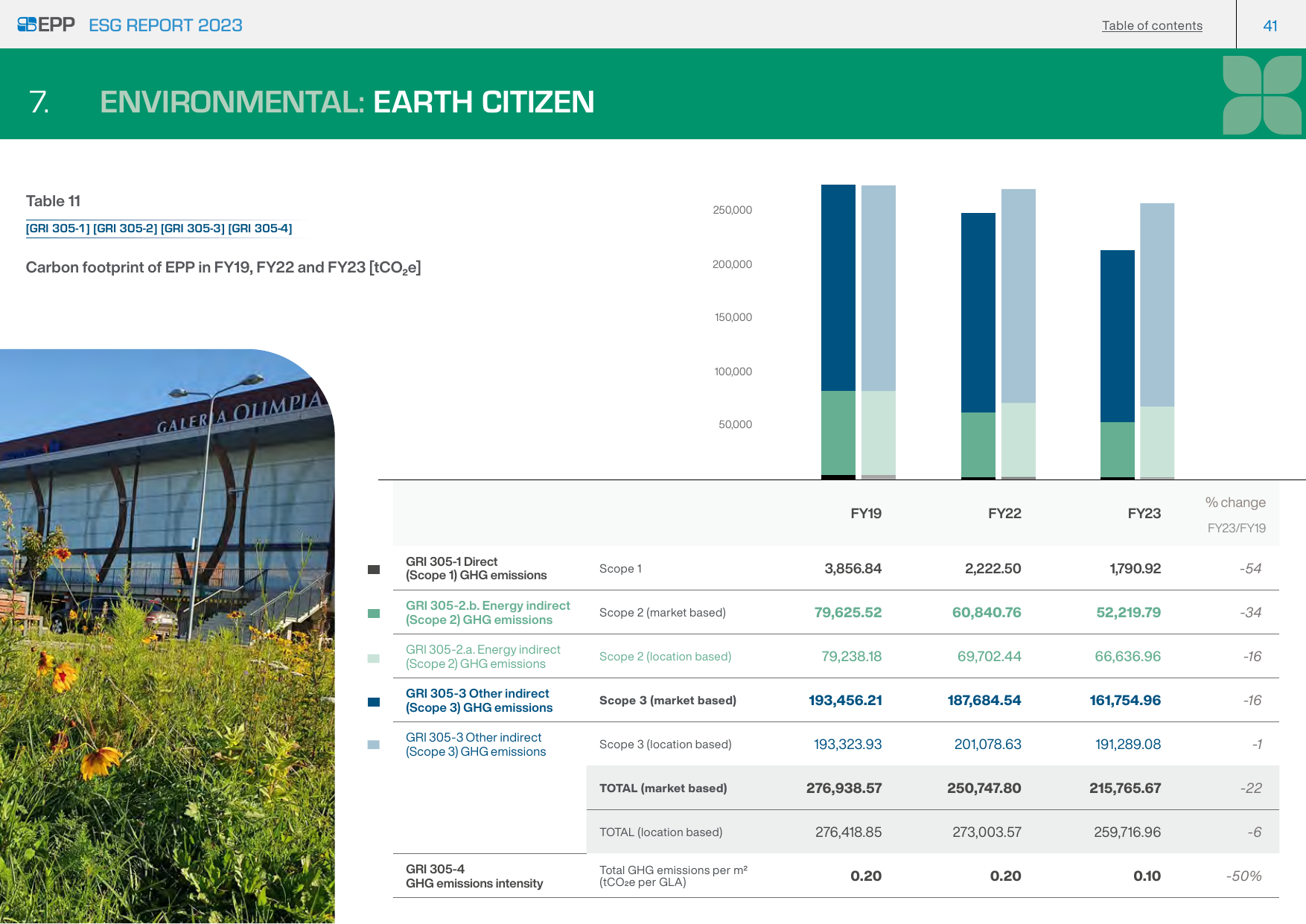Click the Scope 3 market-based value 193,456.21
This screenshot has width=1306, height=924.
(x=845, y=700)
